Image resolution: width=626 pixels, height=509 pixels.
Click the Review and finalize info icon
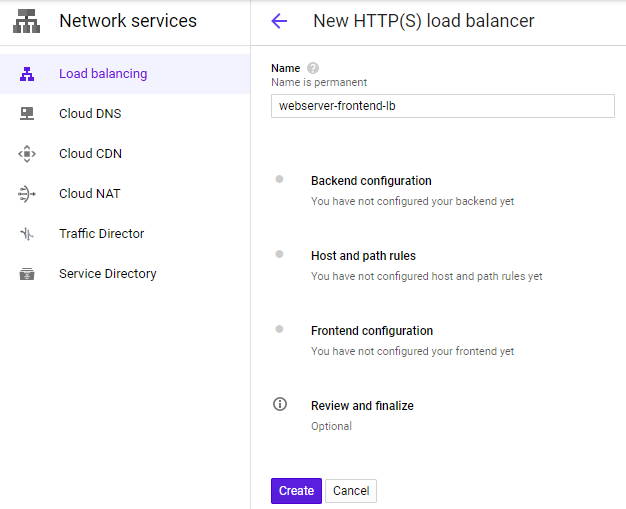click(280, 404)
